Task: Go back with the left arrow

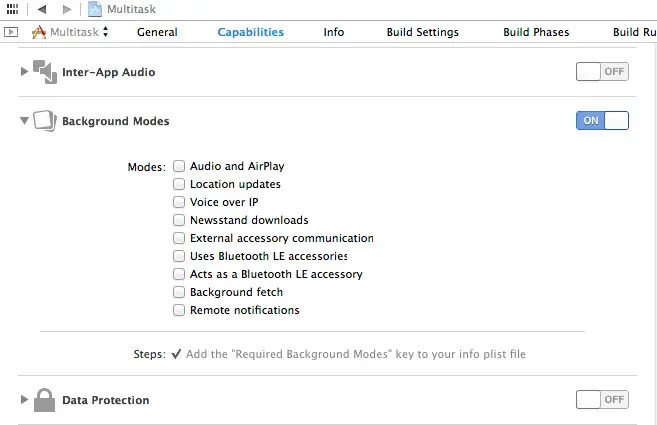Action: (x=42, y=9)
